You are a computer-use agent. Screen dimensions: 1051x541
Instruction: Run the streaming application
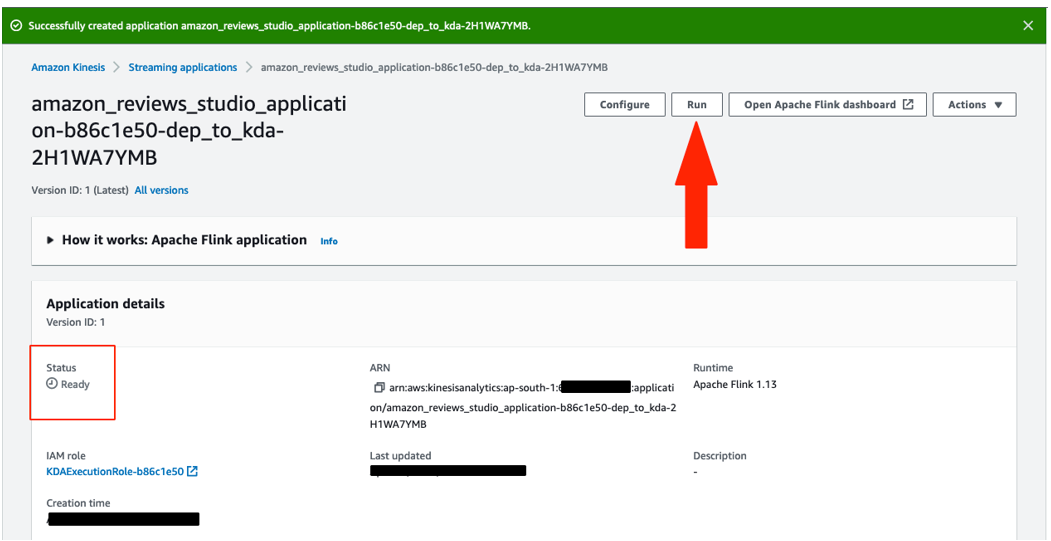[697, 105]
